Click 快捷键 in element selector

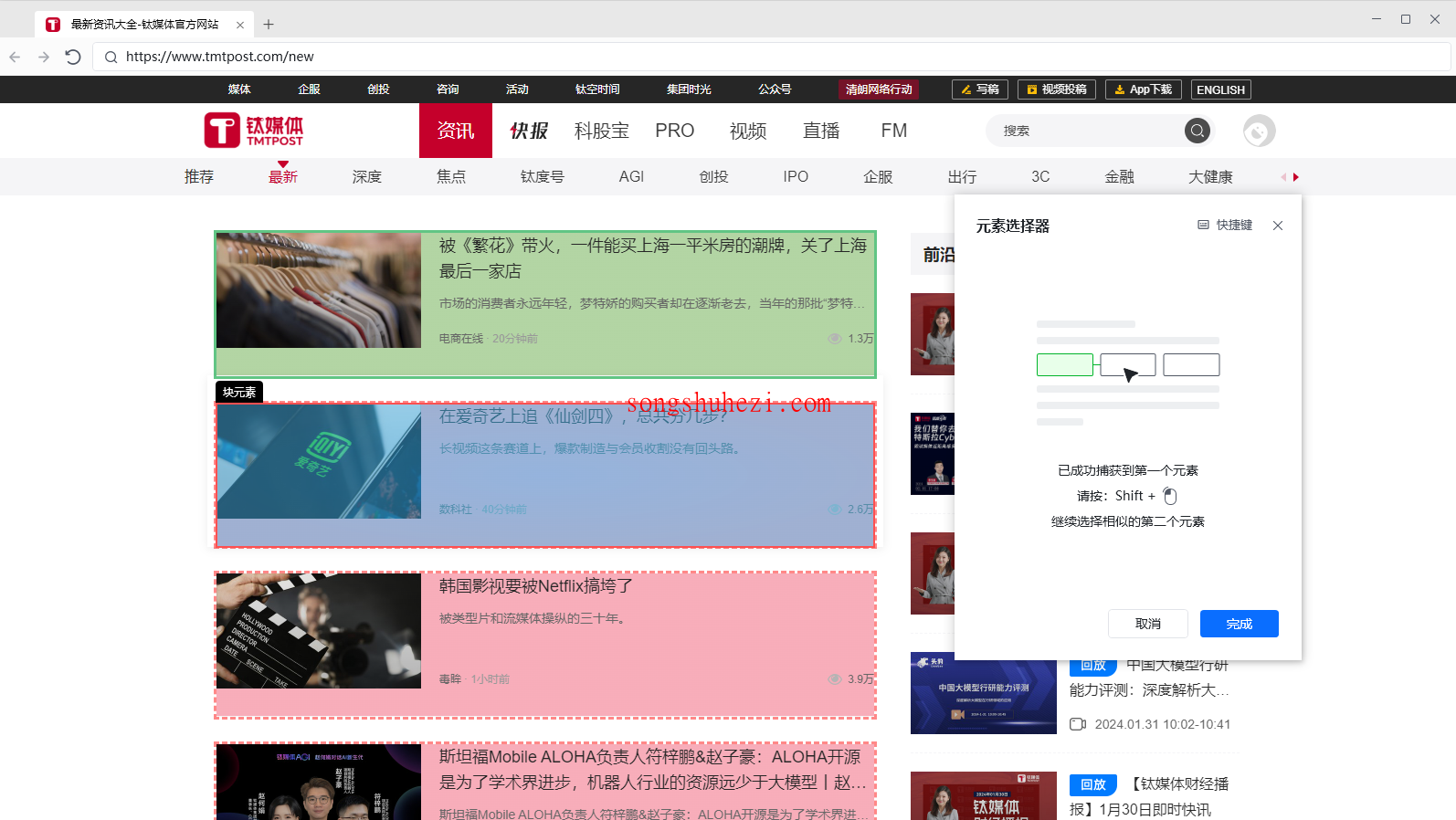tap(1225, 226)
